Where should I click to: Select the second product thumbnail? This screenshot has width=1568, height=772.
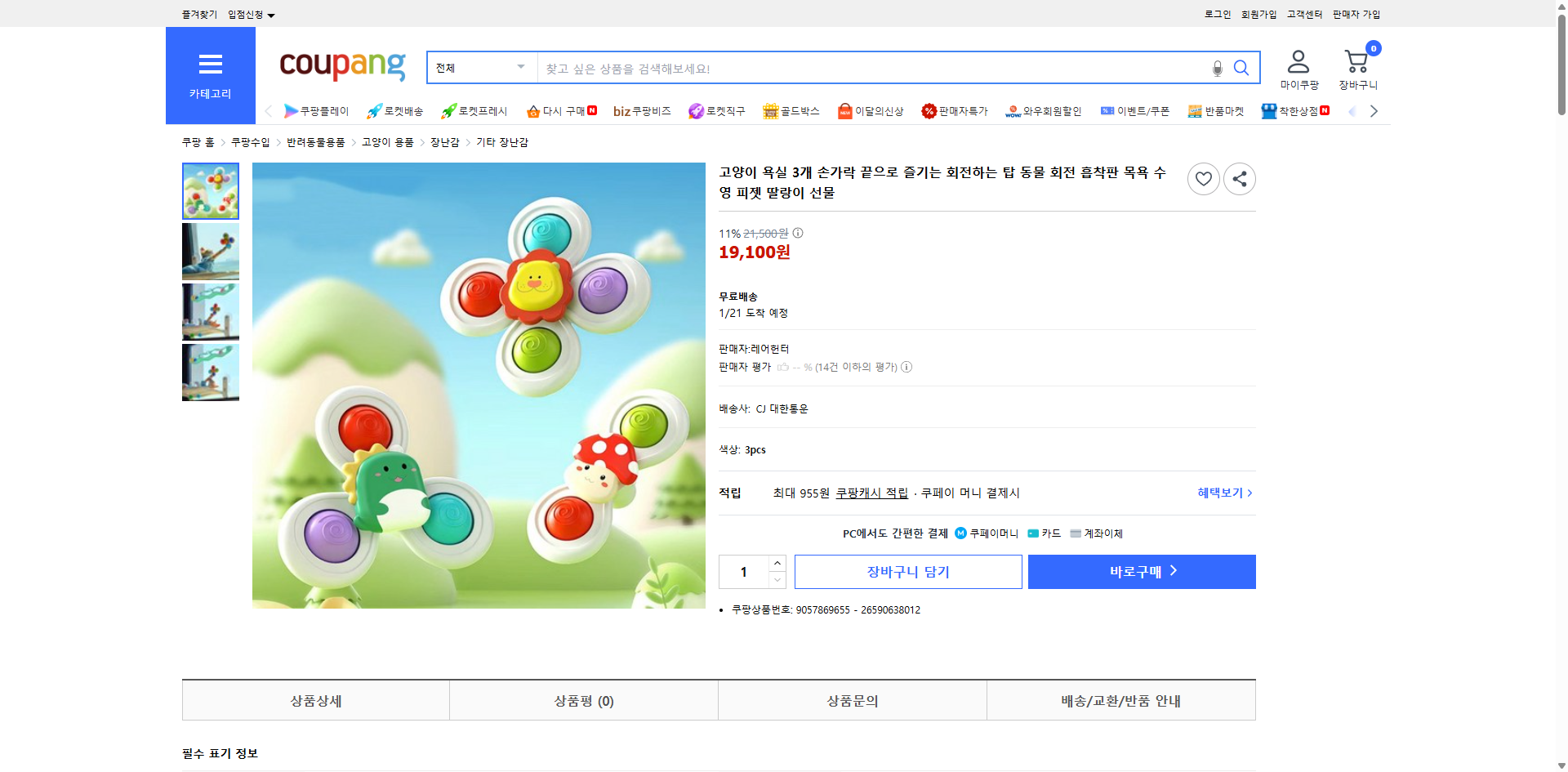pos(210,251)
